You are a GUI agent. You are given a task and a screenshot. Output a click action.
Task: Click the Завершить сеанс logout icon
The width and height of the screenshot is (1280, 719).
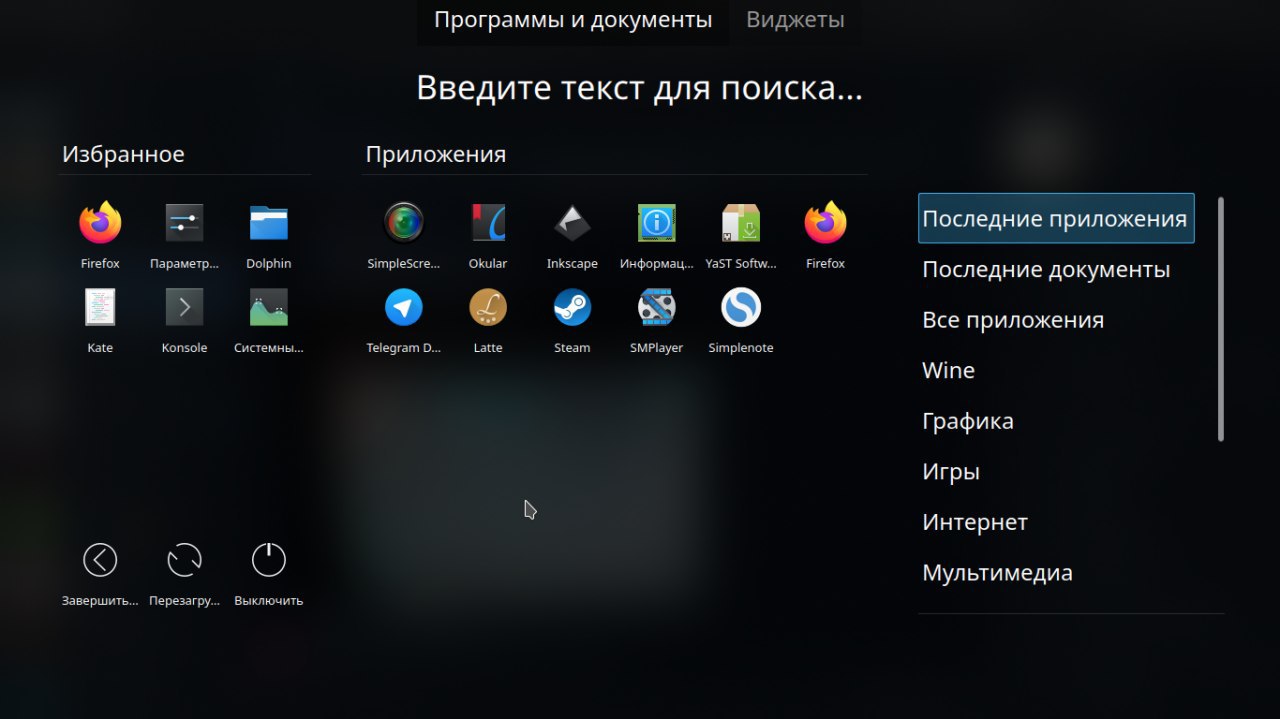click(x=100, y=560)
